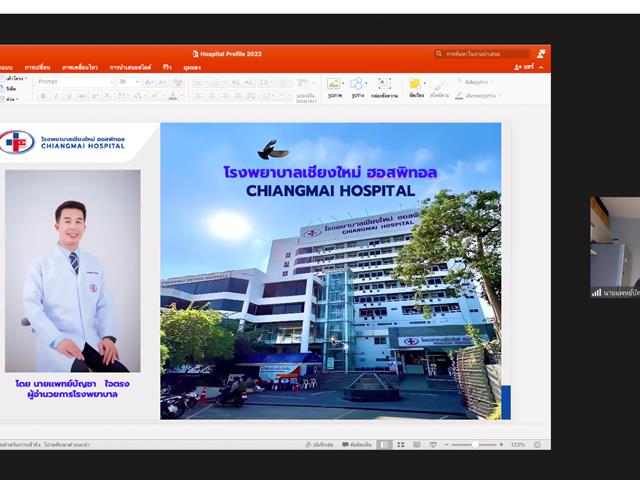Click the participant video thumbnail
The height and width of the screenshot is (480, 640).
(x=615, y=247)
